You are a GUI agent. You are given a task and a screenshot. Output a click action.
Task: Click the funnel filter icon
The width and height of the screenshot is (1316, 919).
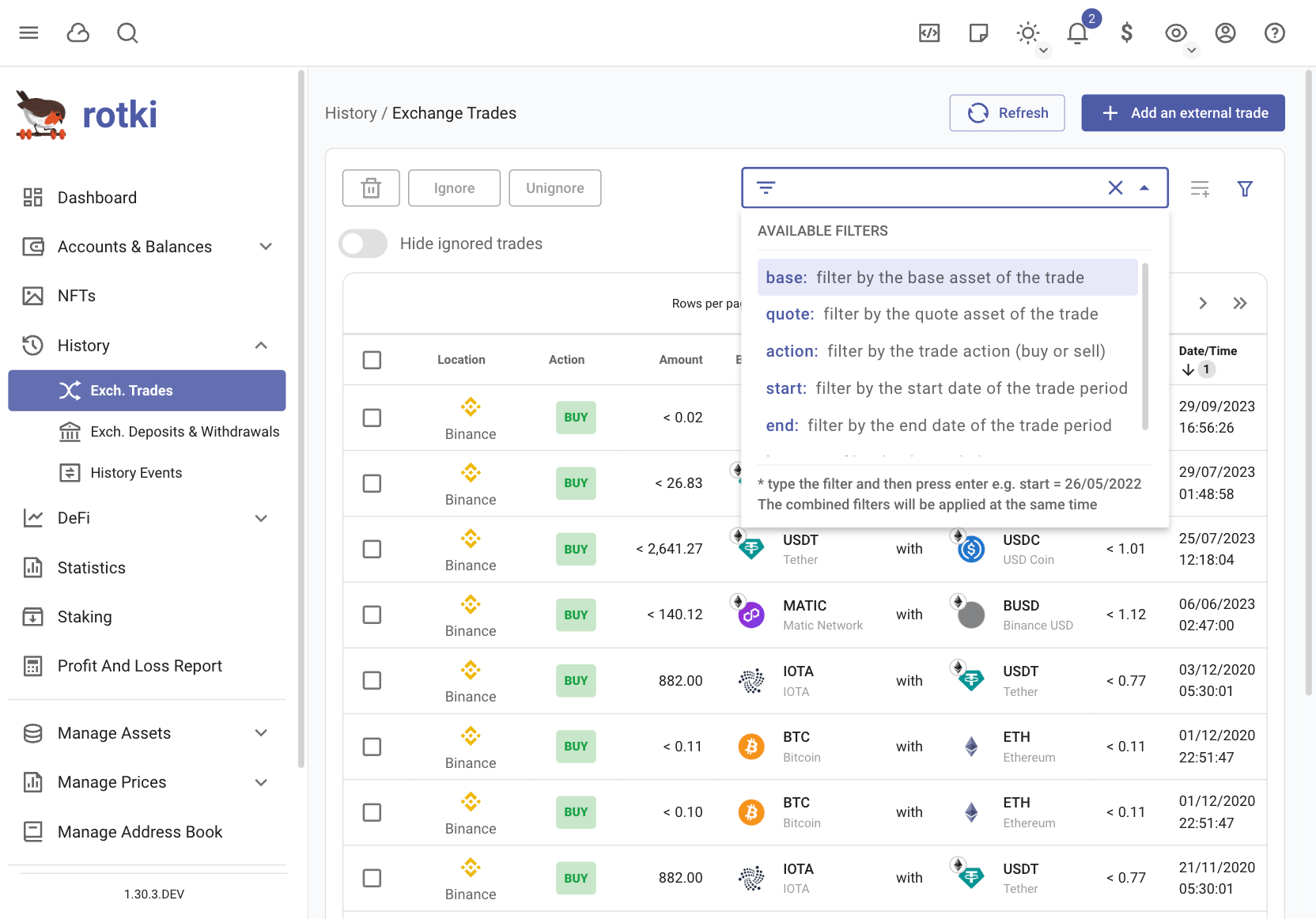click(x=1245, y=188)
